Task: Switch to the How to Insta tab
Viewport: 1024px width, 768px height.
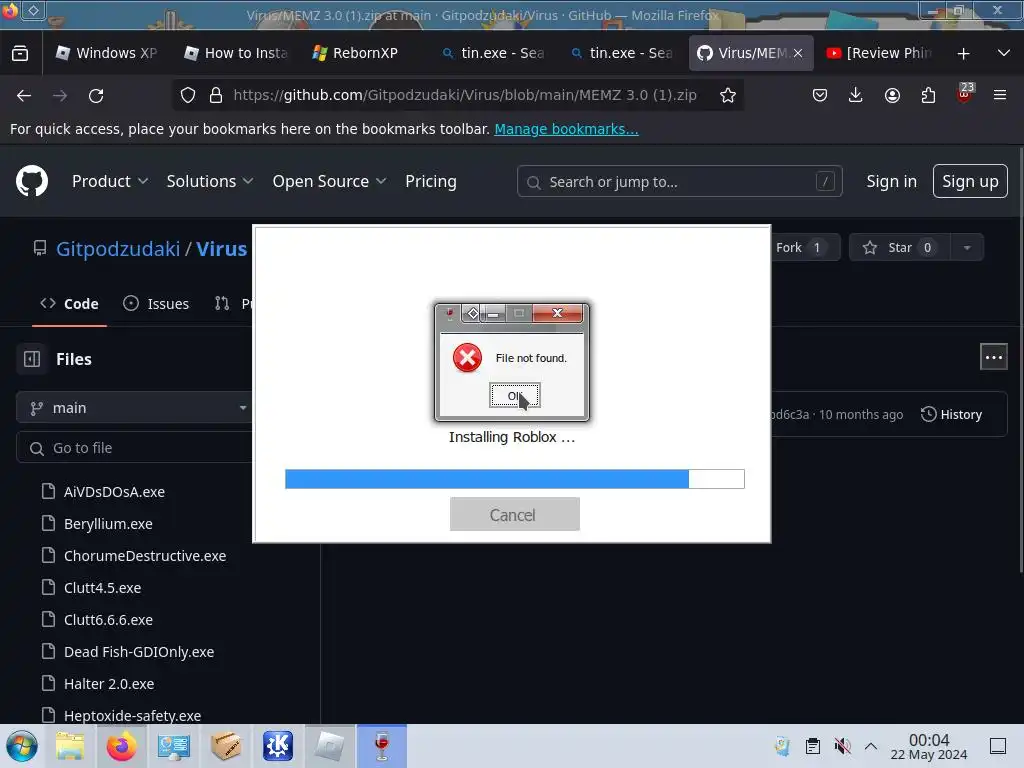Action: click(x=236, y=53)
